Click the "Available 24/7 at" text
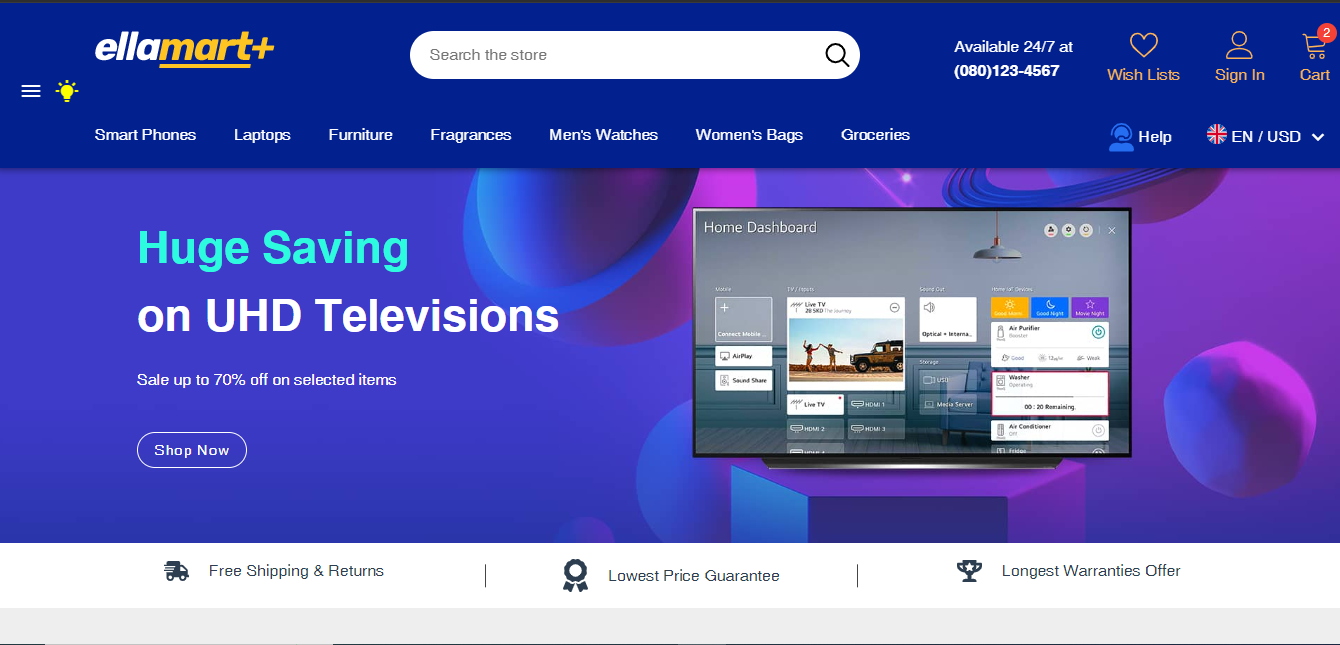Screen dimensions: 1340x645 point(1013,47)
